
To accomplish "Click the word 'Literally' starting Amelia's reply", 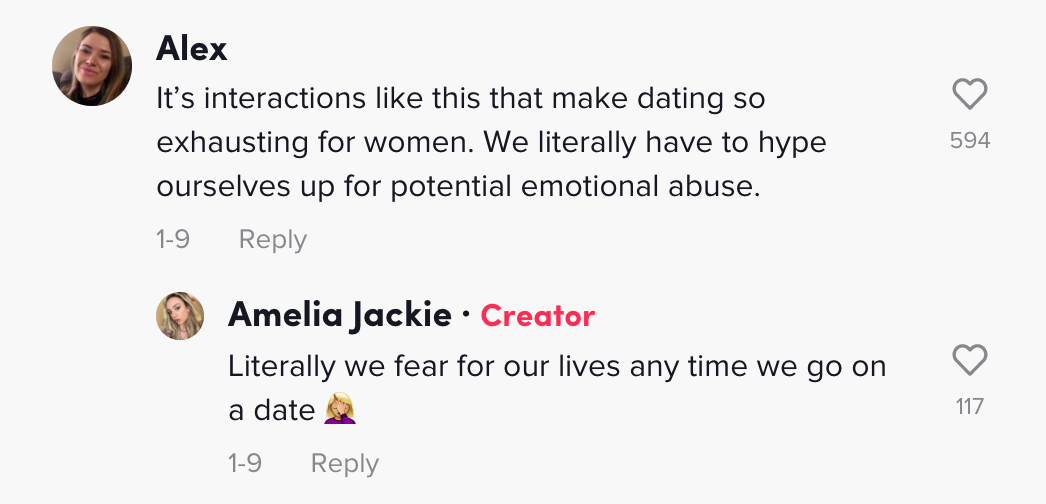I will tap(283, 367).
